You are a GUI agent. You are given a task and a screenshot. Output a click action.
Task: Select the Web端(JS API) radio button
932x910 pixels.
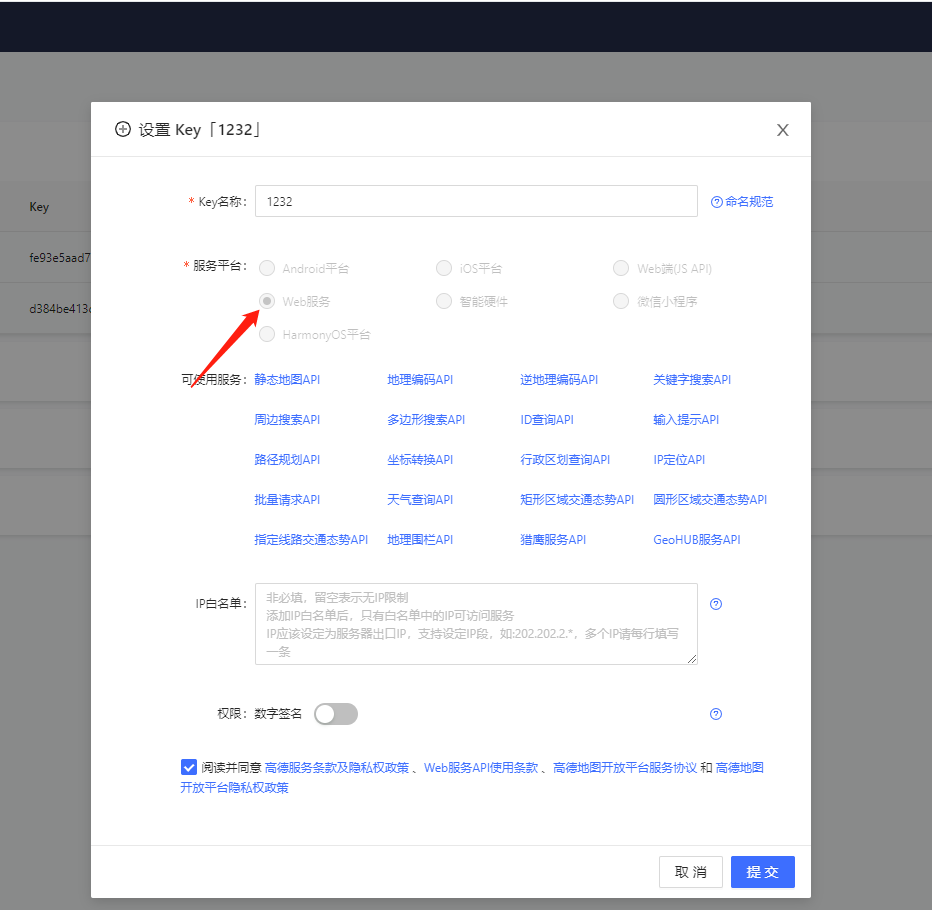621,268
